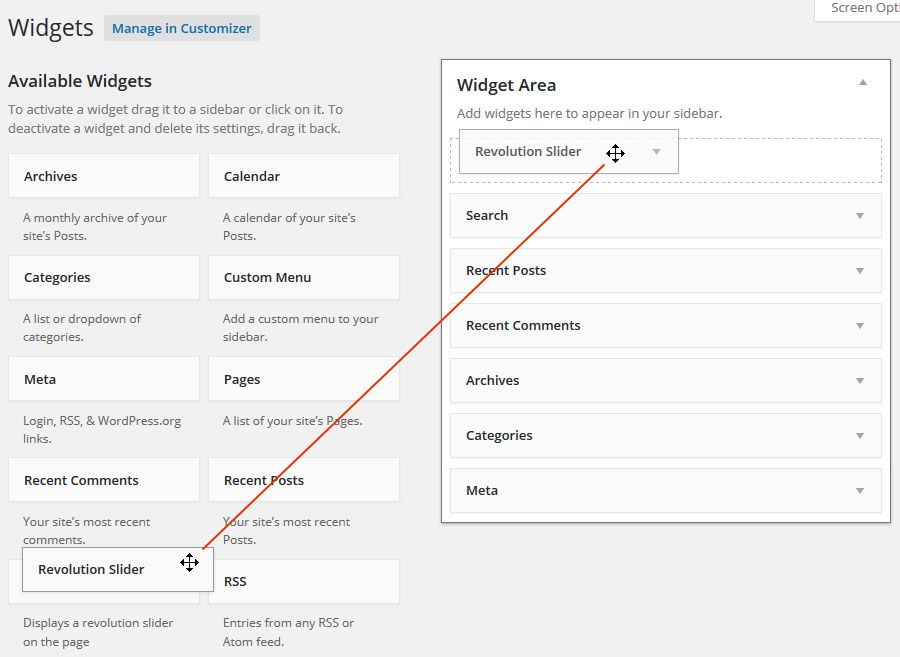Viewport: 900px width, 657px height.
Task: Expand the Meta widget in sidebar
Action: (859, 491)
